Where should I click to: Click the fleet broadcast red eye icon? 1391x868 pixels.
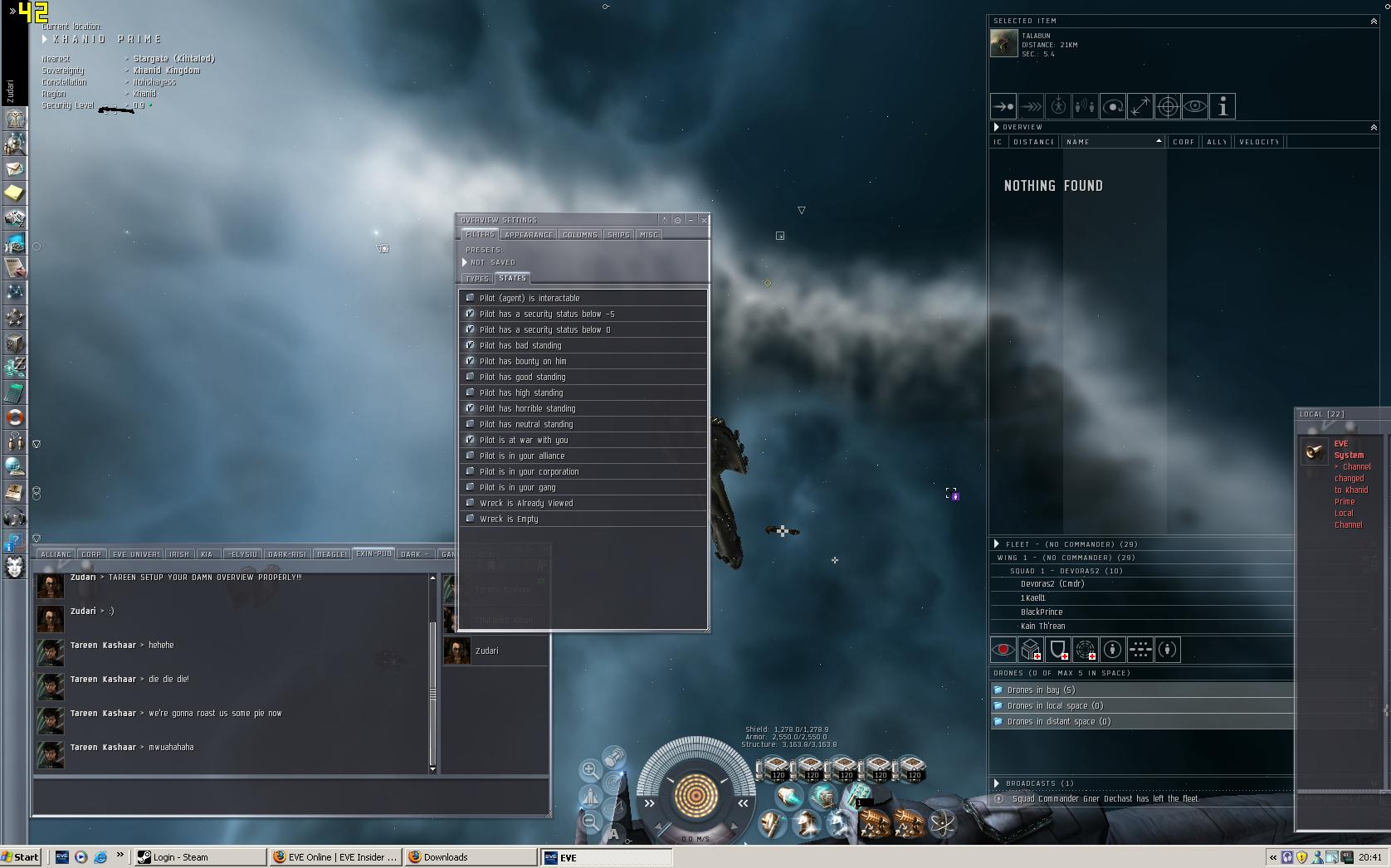[1003, 650]
